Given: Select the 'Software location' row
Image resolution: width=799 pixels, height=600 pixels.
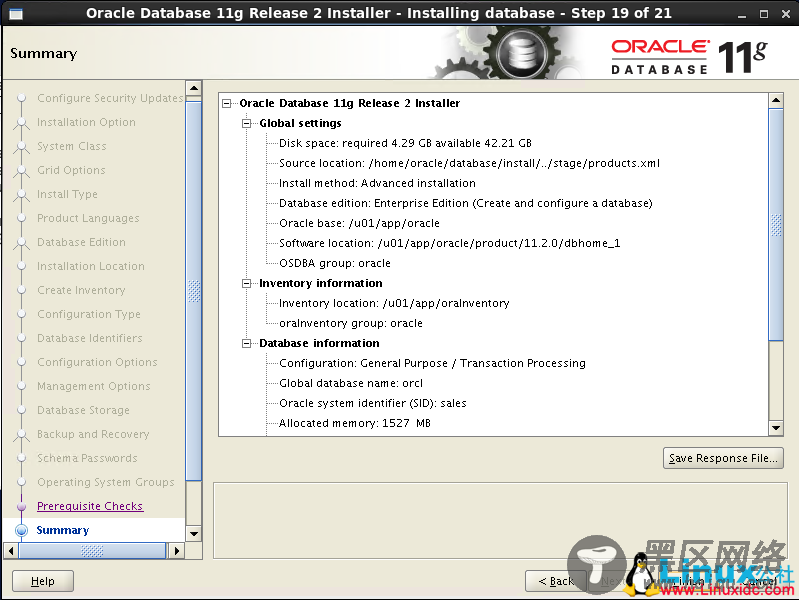Looking at the screenshot, I should tap(449, 243).
